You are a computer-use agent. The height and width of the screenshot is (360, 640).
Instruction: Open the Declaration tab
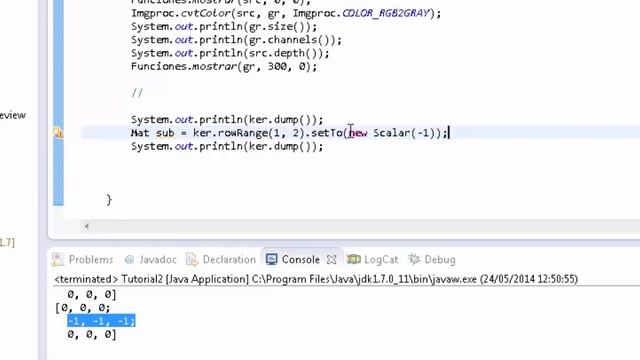(x=221, y=260)
